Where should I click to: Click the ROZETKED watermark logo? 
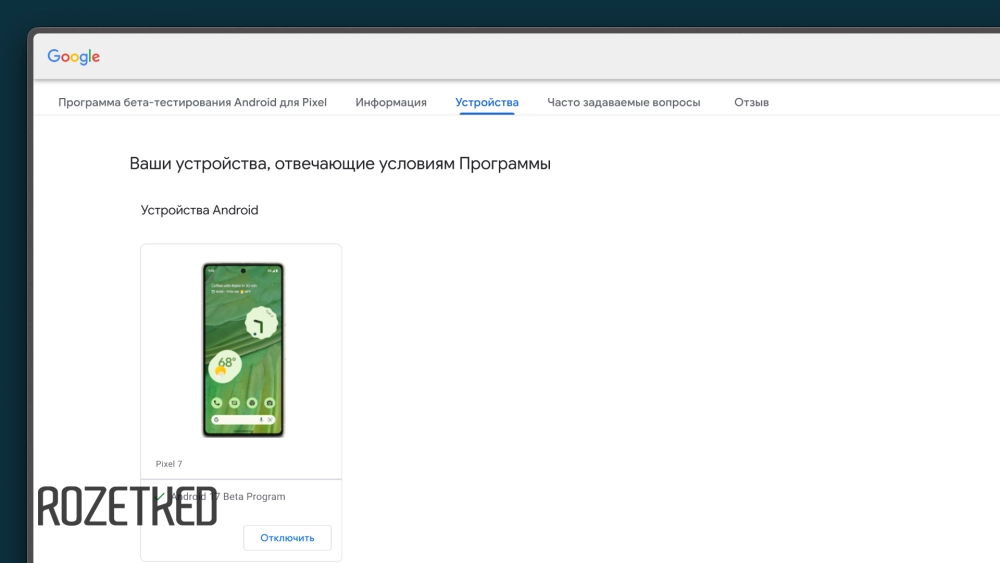[127, 506]
